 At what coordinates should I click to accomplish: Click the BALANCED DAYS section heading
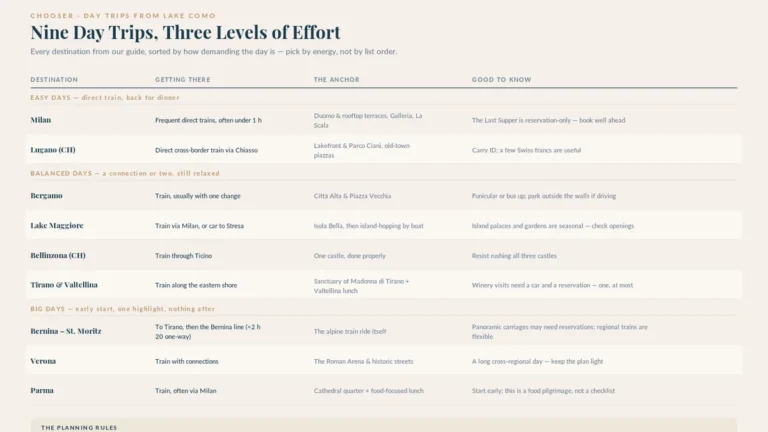(x=125, y=173)
